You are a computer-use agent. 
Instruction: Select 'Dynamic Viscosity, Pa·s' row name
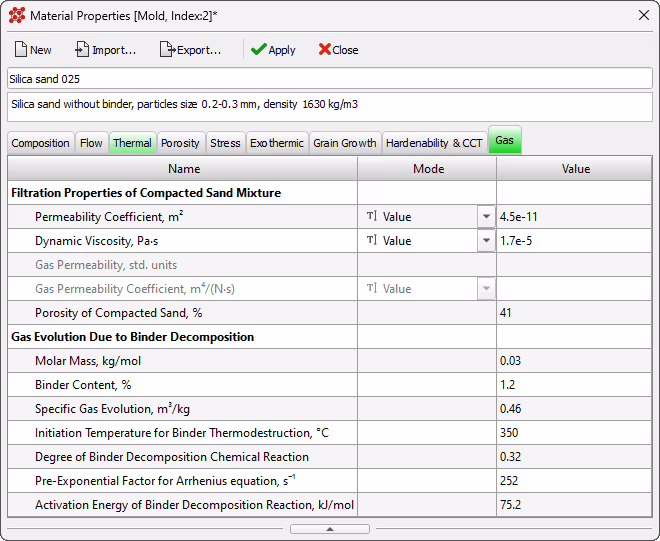pos(96,241)
